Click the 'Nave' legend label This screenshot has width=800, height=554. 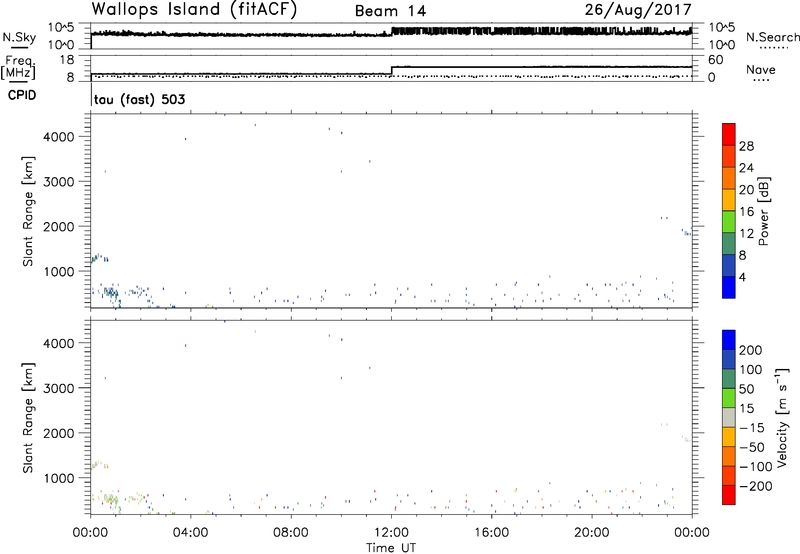pyautogui.click(x=761, y=69)
